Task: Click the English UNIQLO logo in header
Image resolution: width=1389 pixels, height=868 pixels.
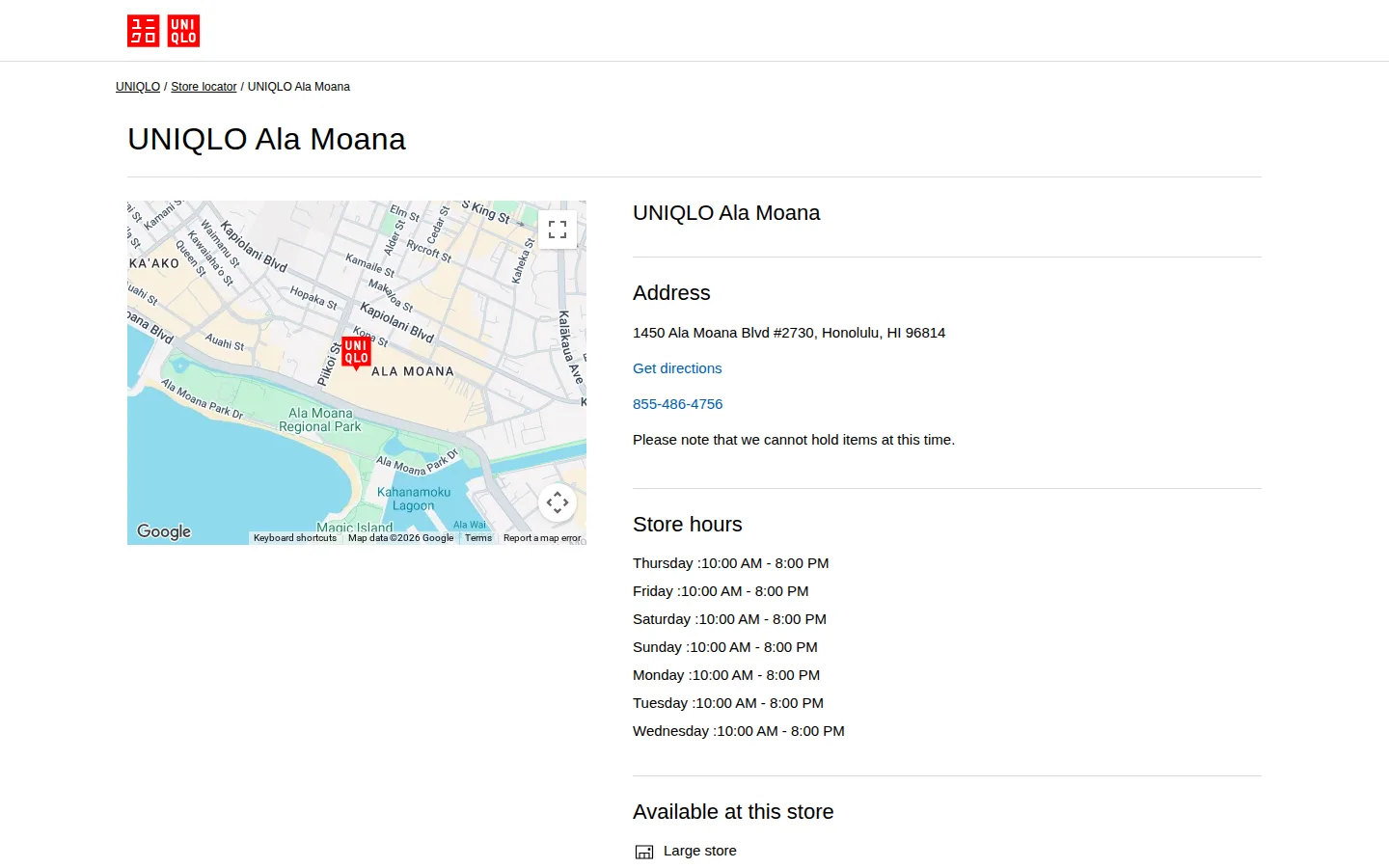Action: [x=183, y=31]
